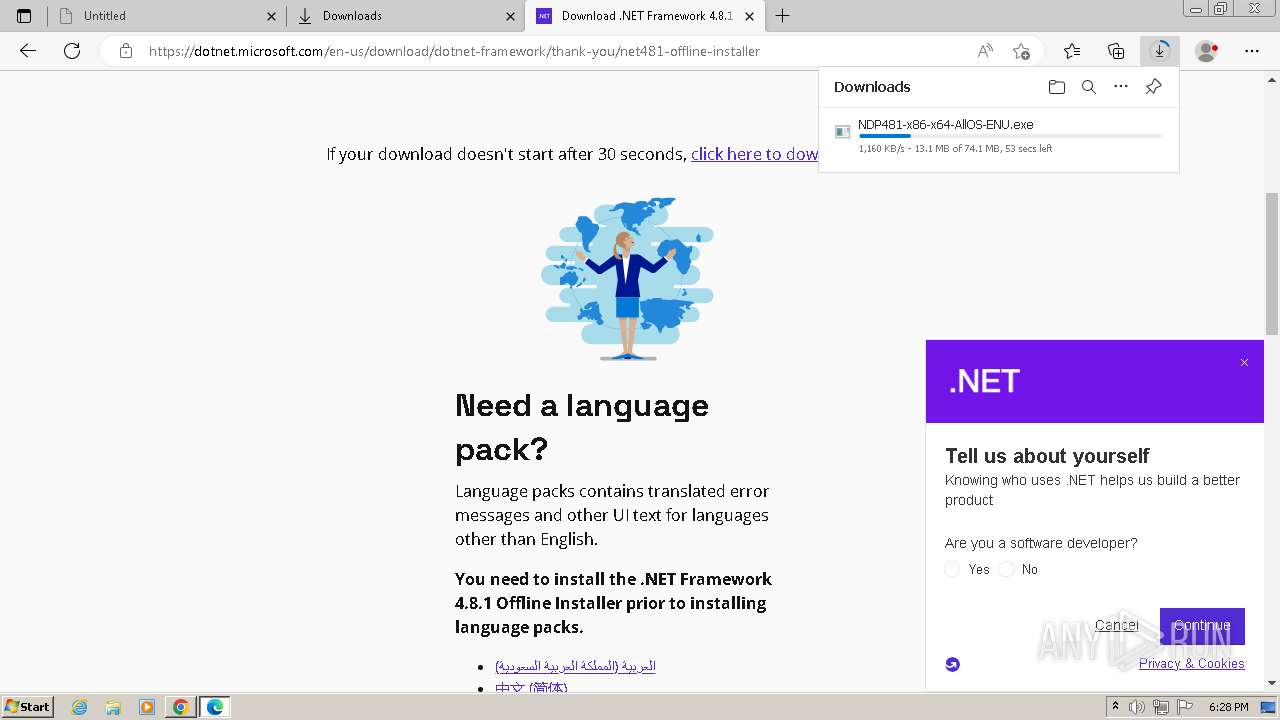Close the Download .NET Framework tab
This screenshot has height=720, width=1280.
749,16
